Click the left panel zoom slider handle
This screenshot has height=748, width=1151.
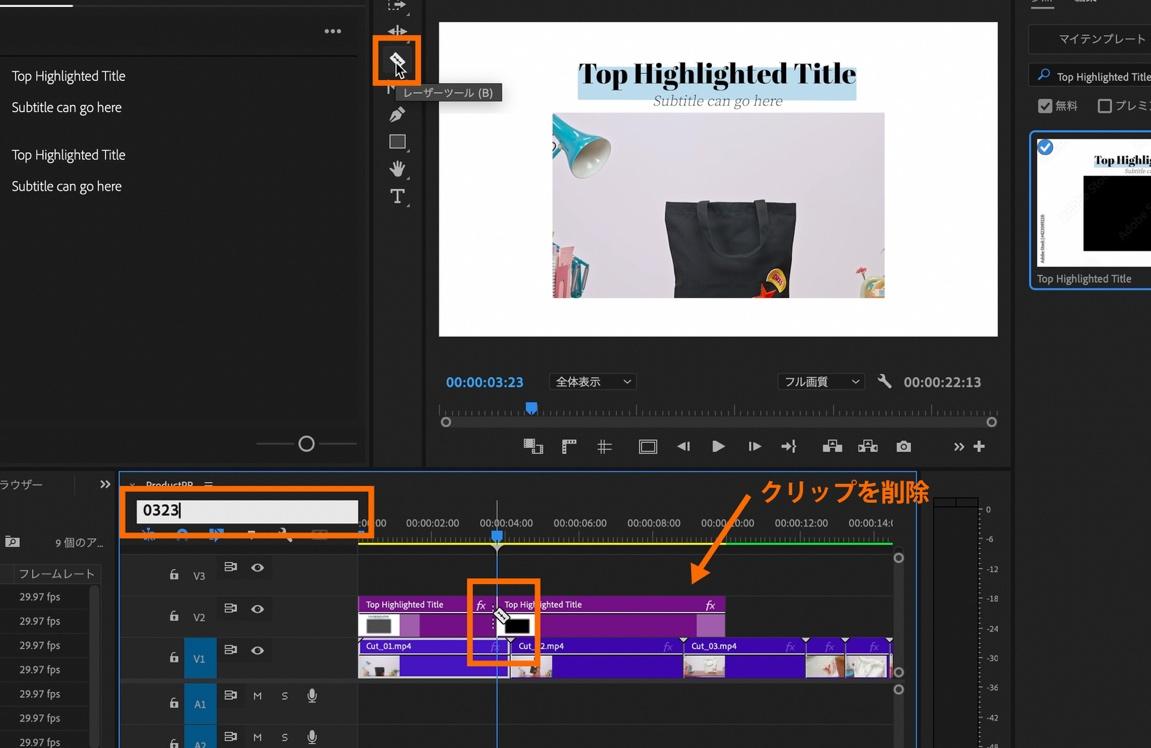click(307, 443)
